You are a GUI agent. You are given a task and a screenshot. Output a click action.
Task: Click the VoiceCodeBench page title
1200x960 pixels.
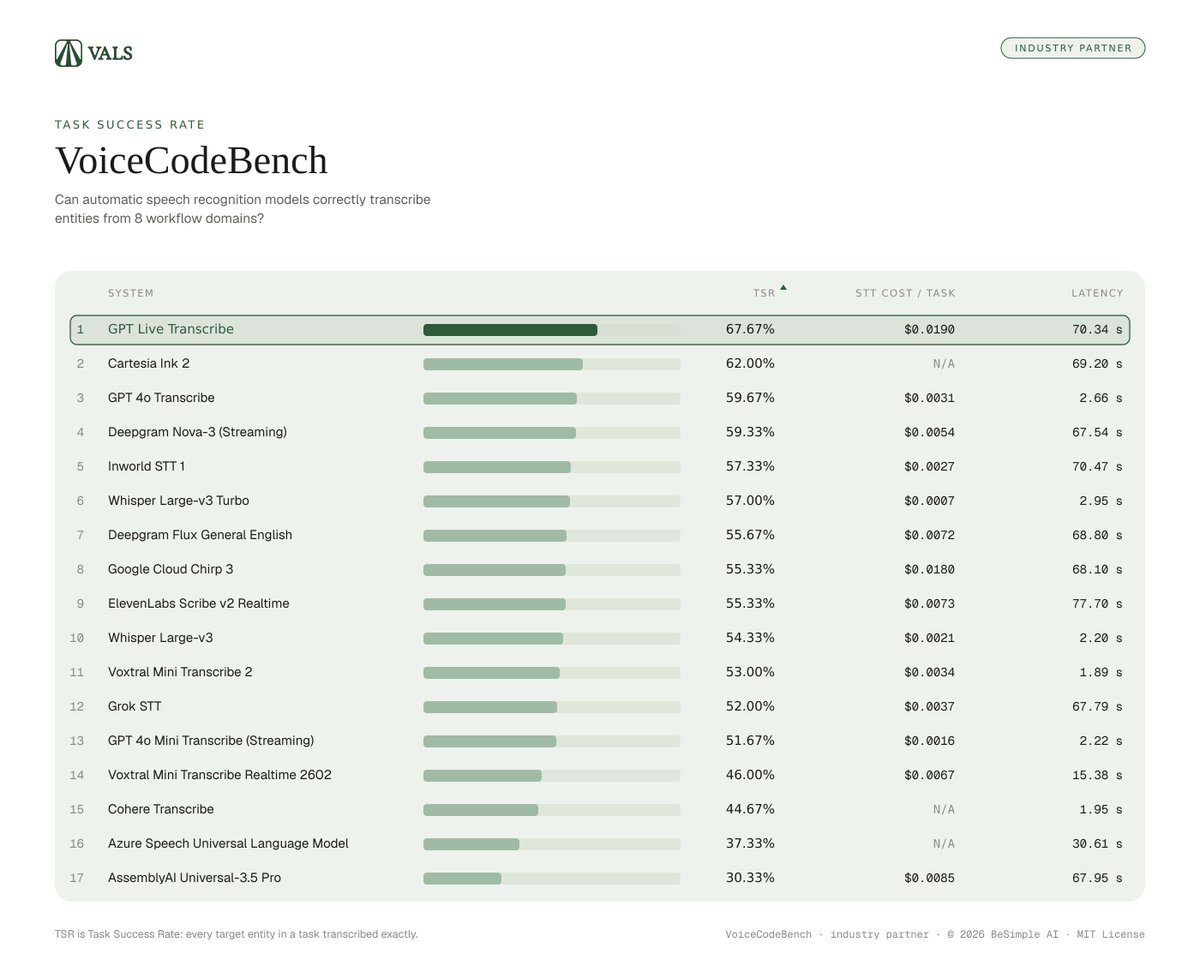click(191, 161)
